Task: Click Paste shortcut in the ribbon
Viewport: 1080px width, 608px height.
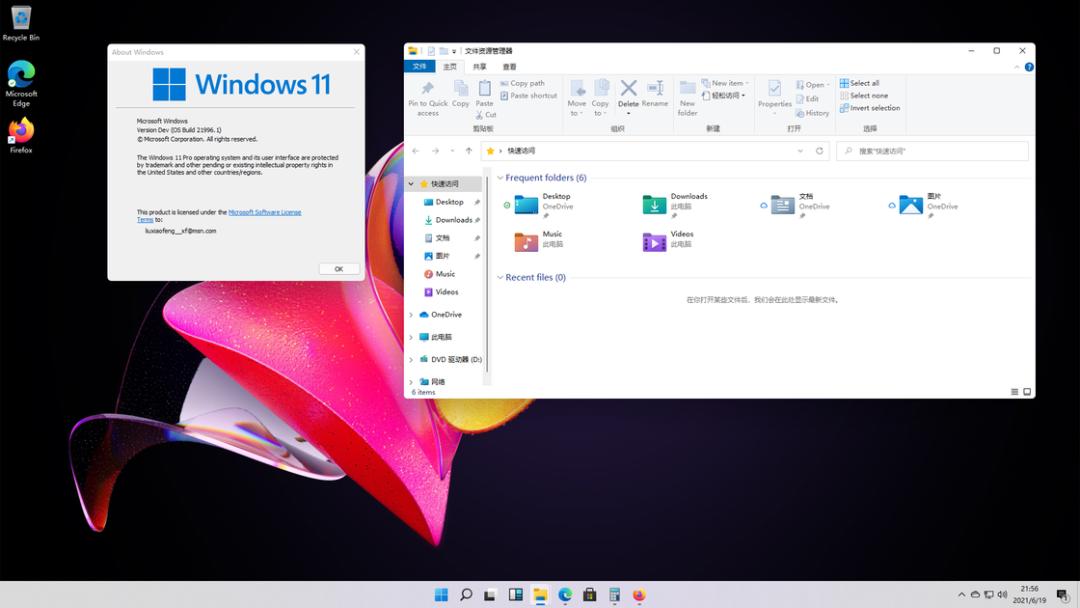Action: click(528, 96)
